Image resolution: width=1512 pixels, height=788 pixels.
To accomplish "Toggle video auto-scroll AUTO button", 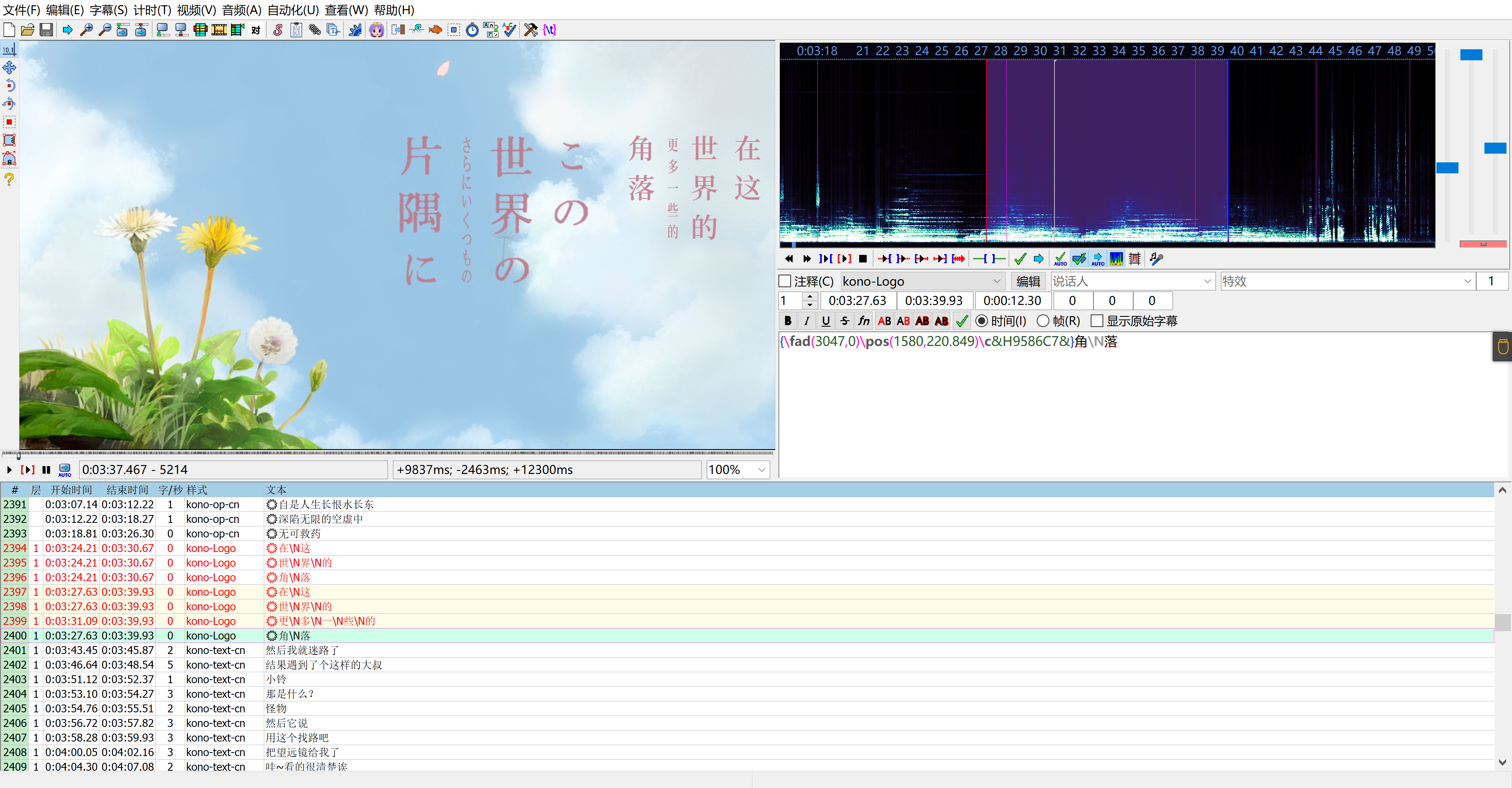I will coord(65,470).
